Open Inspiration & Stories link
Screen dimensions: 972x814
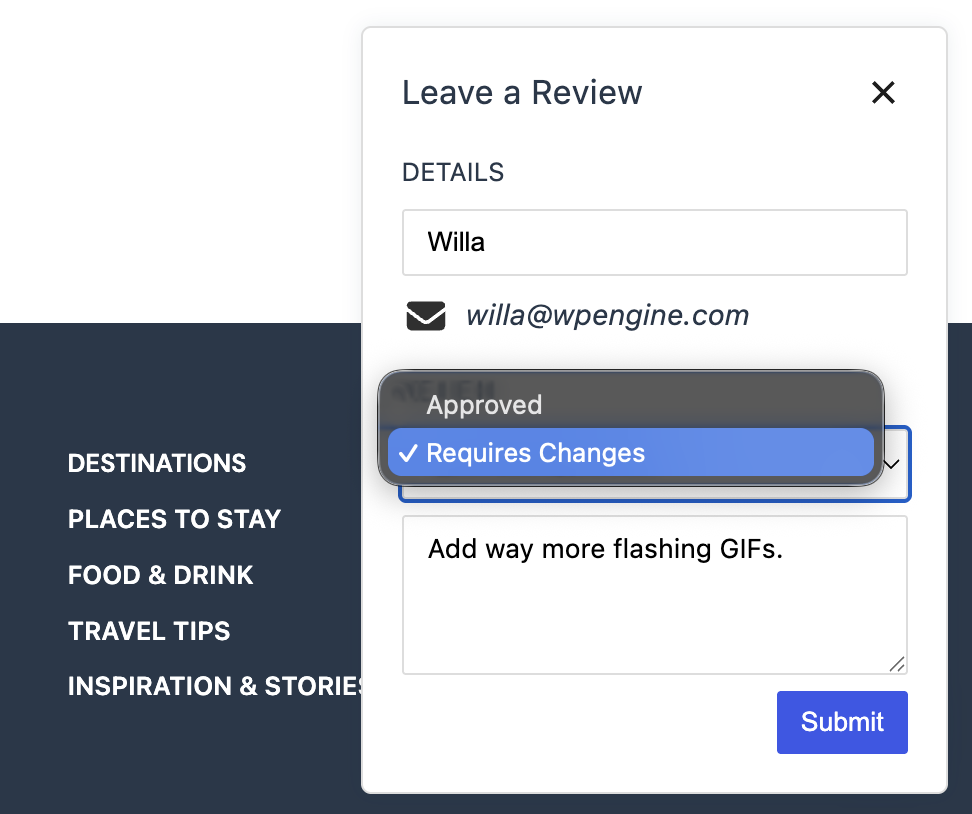pyautogui.click(x=214, y=686)
